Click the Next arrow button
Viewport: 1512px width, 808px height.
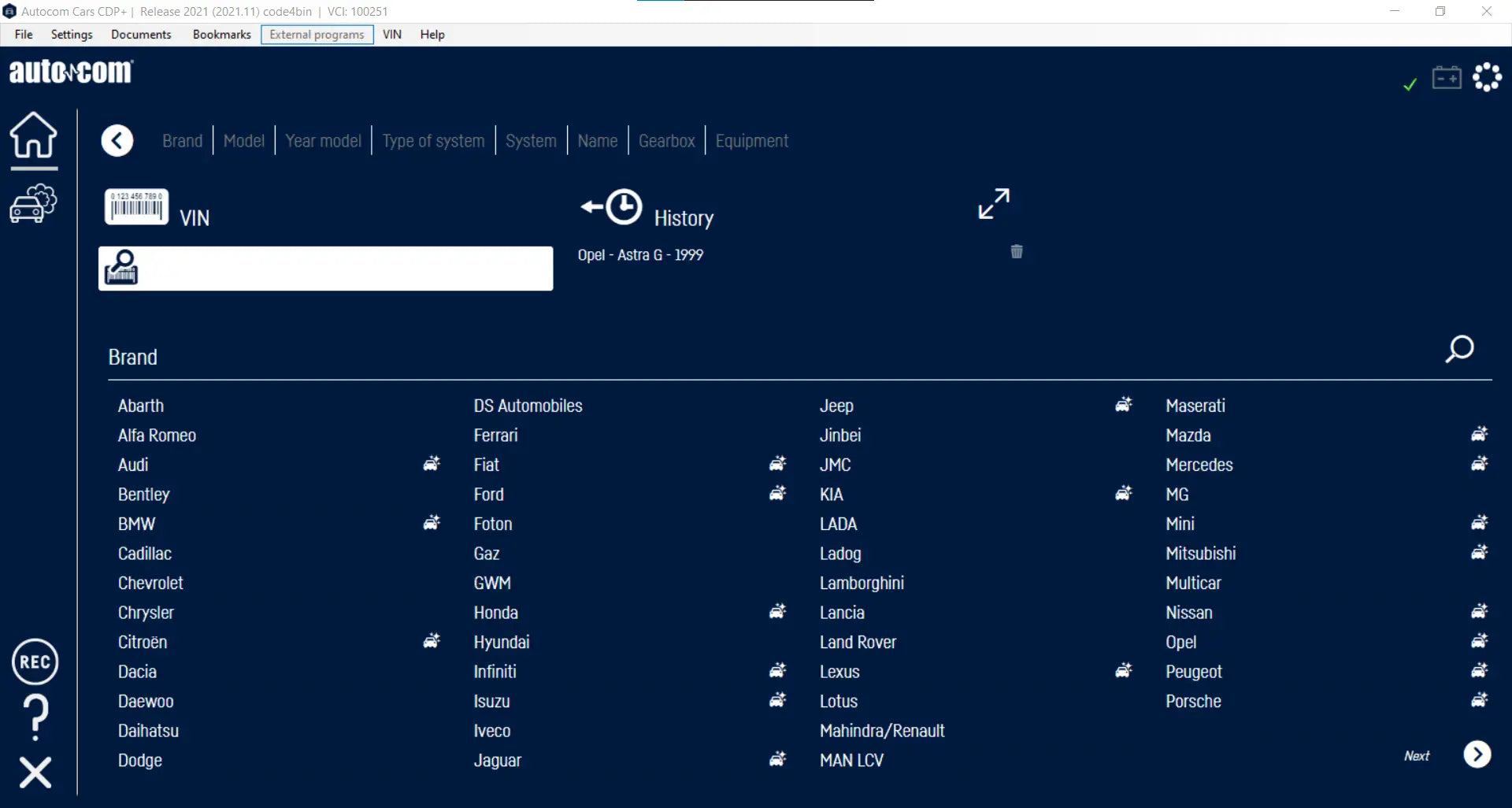[x=1477, y=754]
